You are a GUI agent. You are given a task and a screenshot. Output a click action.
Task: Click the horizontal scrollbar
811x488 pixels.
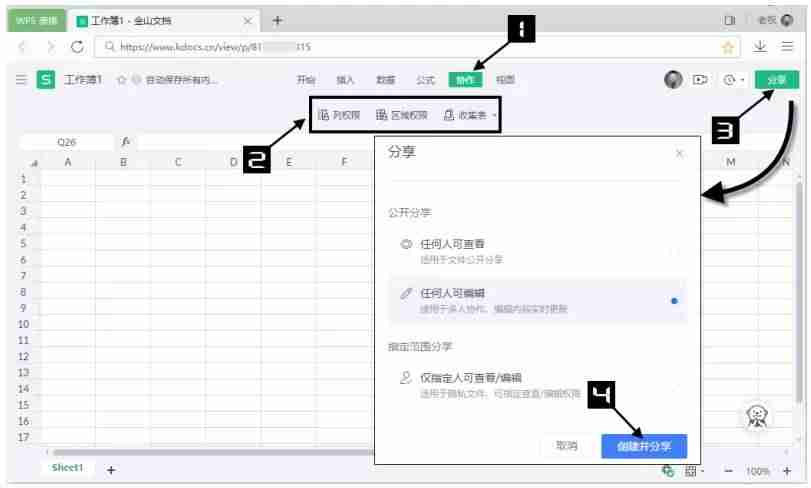coord(212,452)
